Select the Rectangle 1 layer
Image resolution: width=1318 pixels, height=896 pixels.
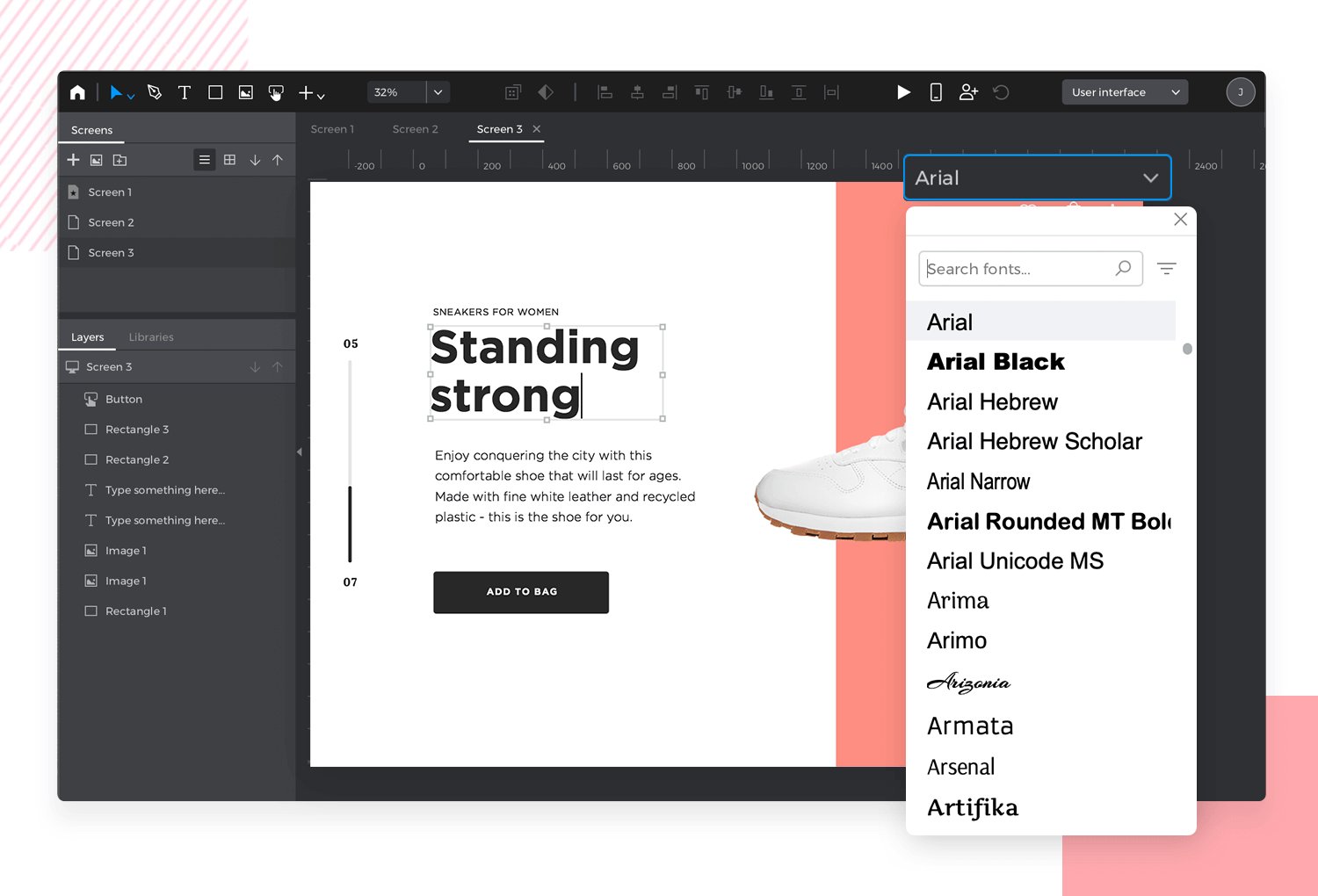click(177, 611)
